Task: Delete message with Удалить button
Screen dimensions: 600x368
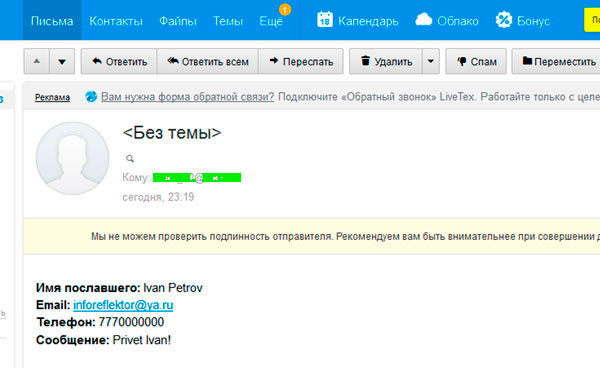Action: pyautogui.click(x=386, y=61)
